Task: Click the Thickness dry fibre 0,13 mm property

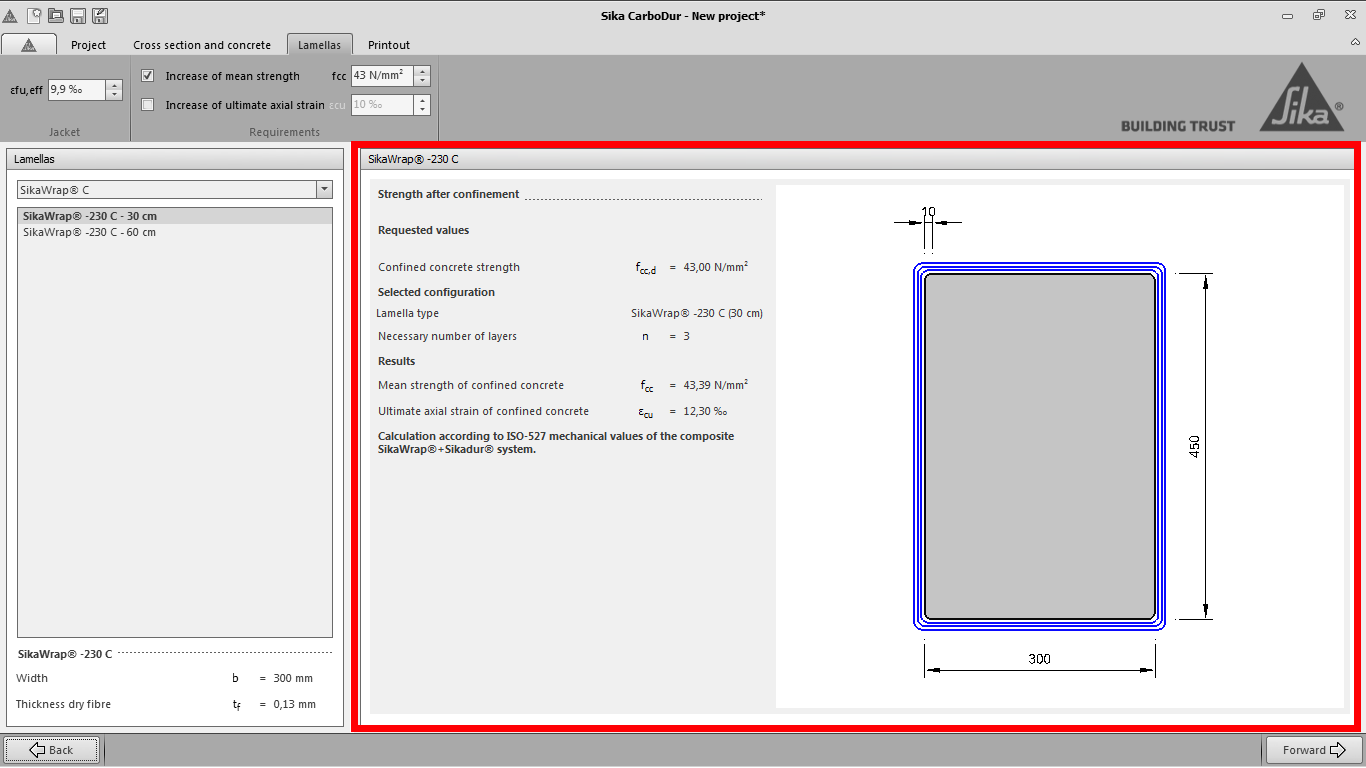Action: [166, 704]
